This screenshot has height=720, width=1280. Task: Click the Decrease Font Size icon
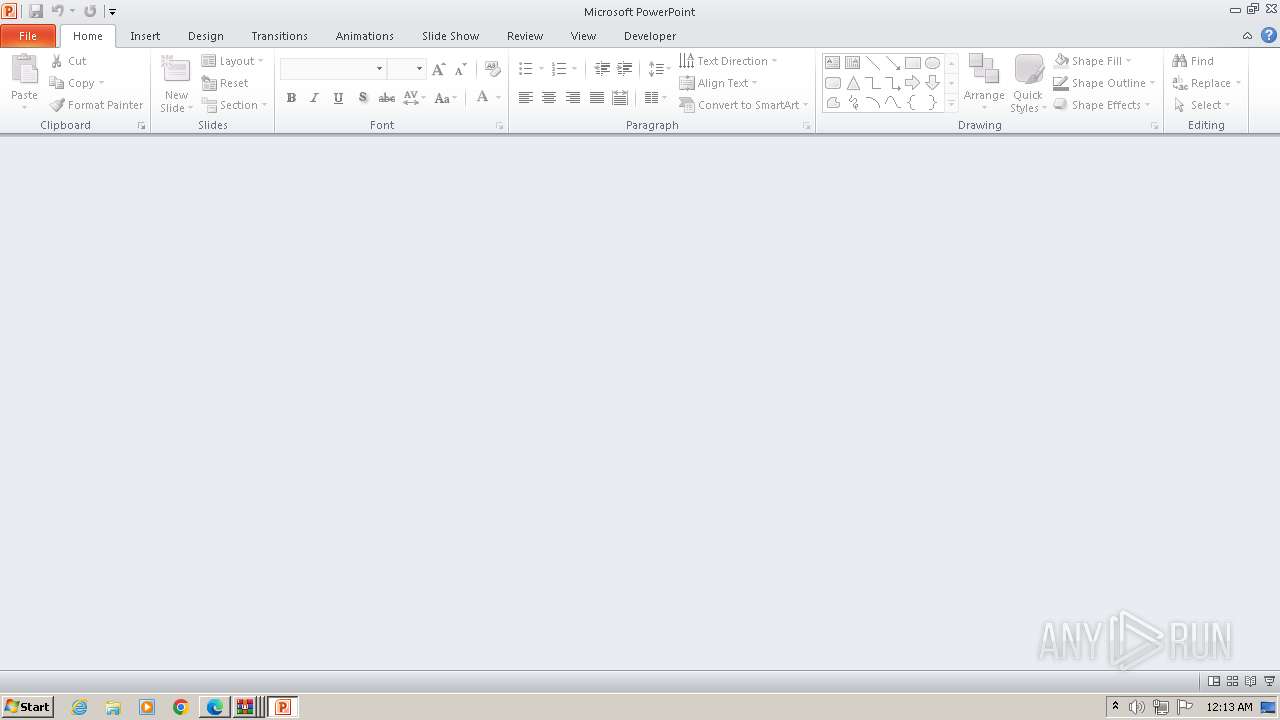(x=460, y=69)
